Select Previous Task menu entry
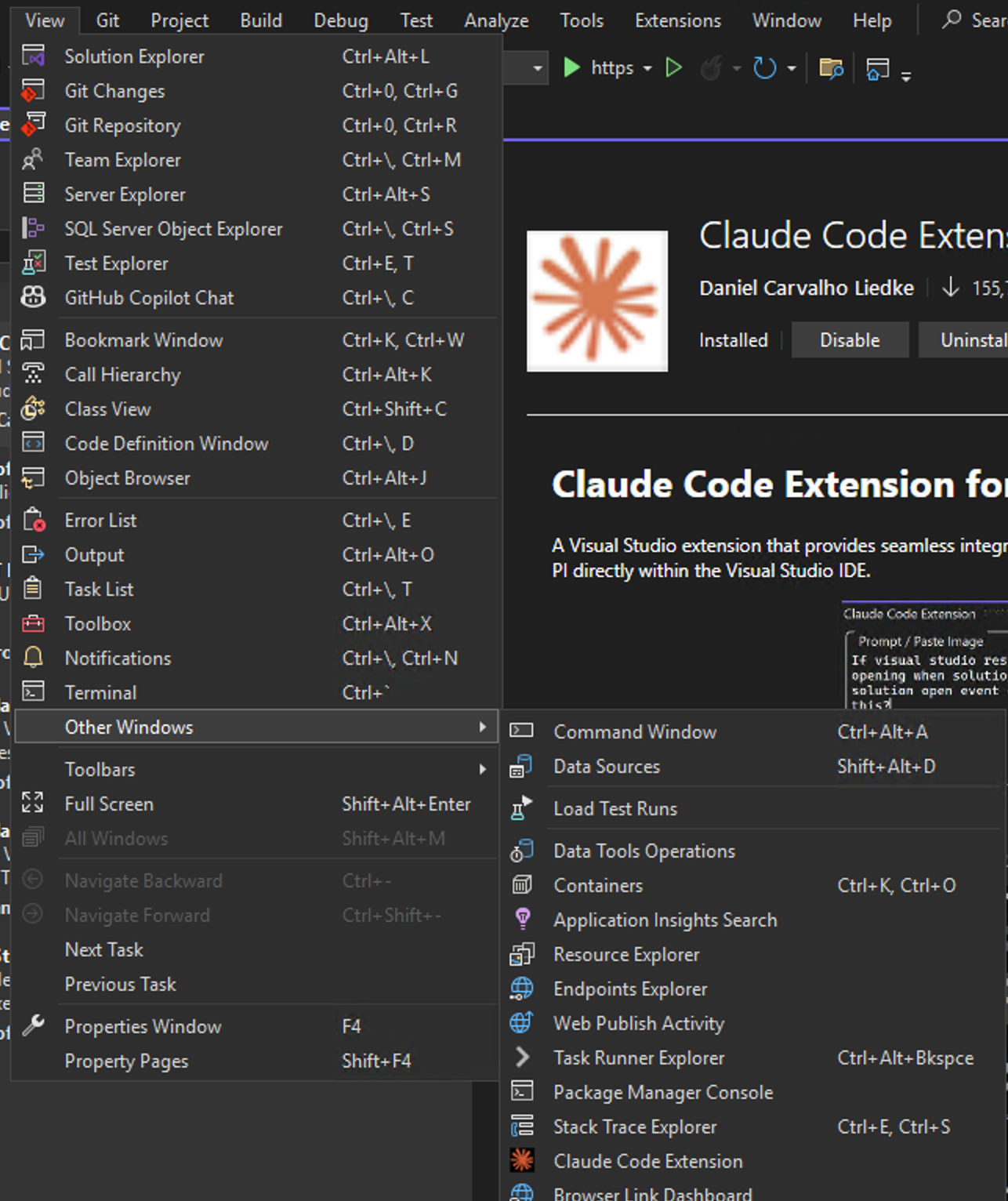The width and height of the screenshot is (1008, 1201). tap(257, 985)
